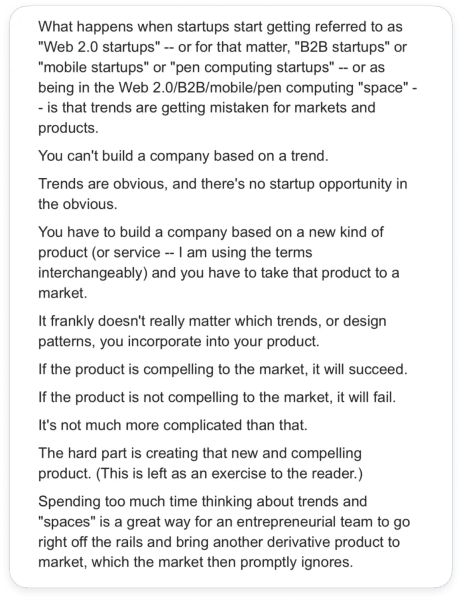Viewport: 461px width, 600px height.
Task: Click "Web 2.0 startups" quoted phrase
Action: (x=99, y=47)
